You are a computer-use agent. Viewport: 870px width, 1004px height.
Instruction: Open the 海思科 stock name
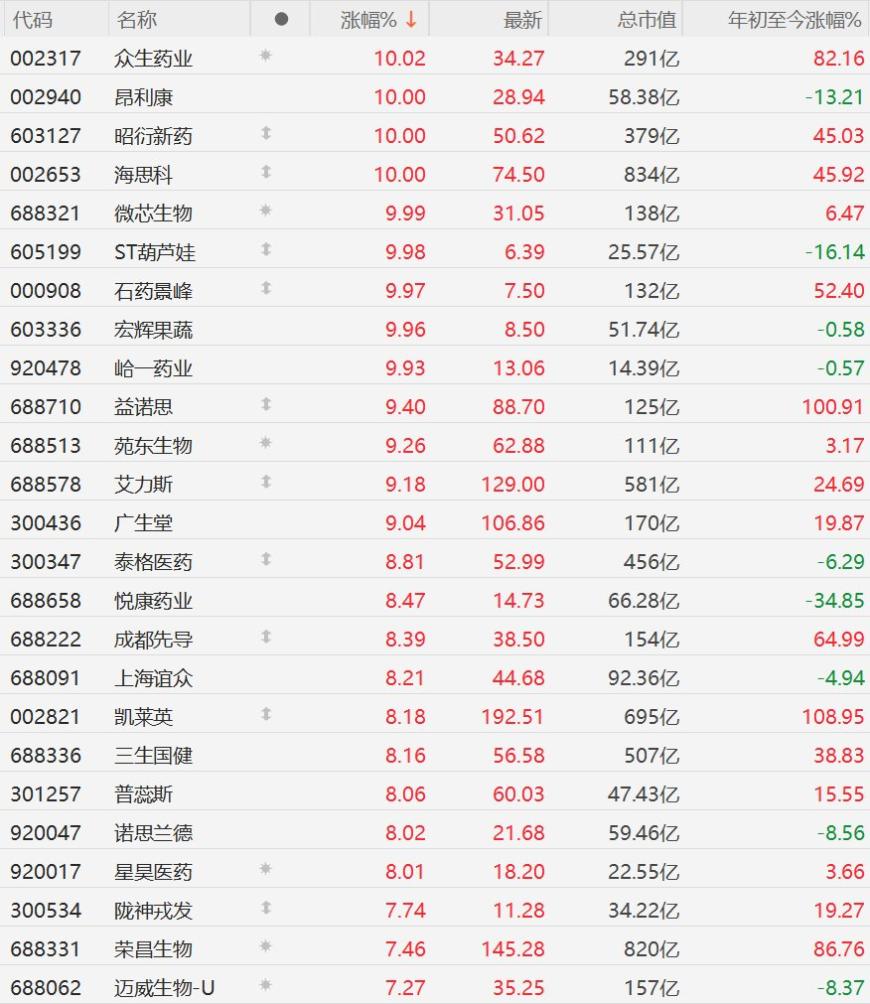pyautogui.click(x=143, y=175)
